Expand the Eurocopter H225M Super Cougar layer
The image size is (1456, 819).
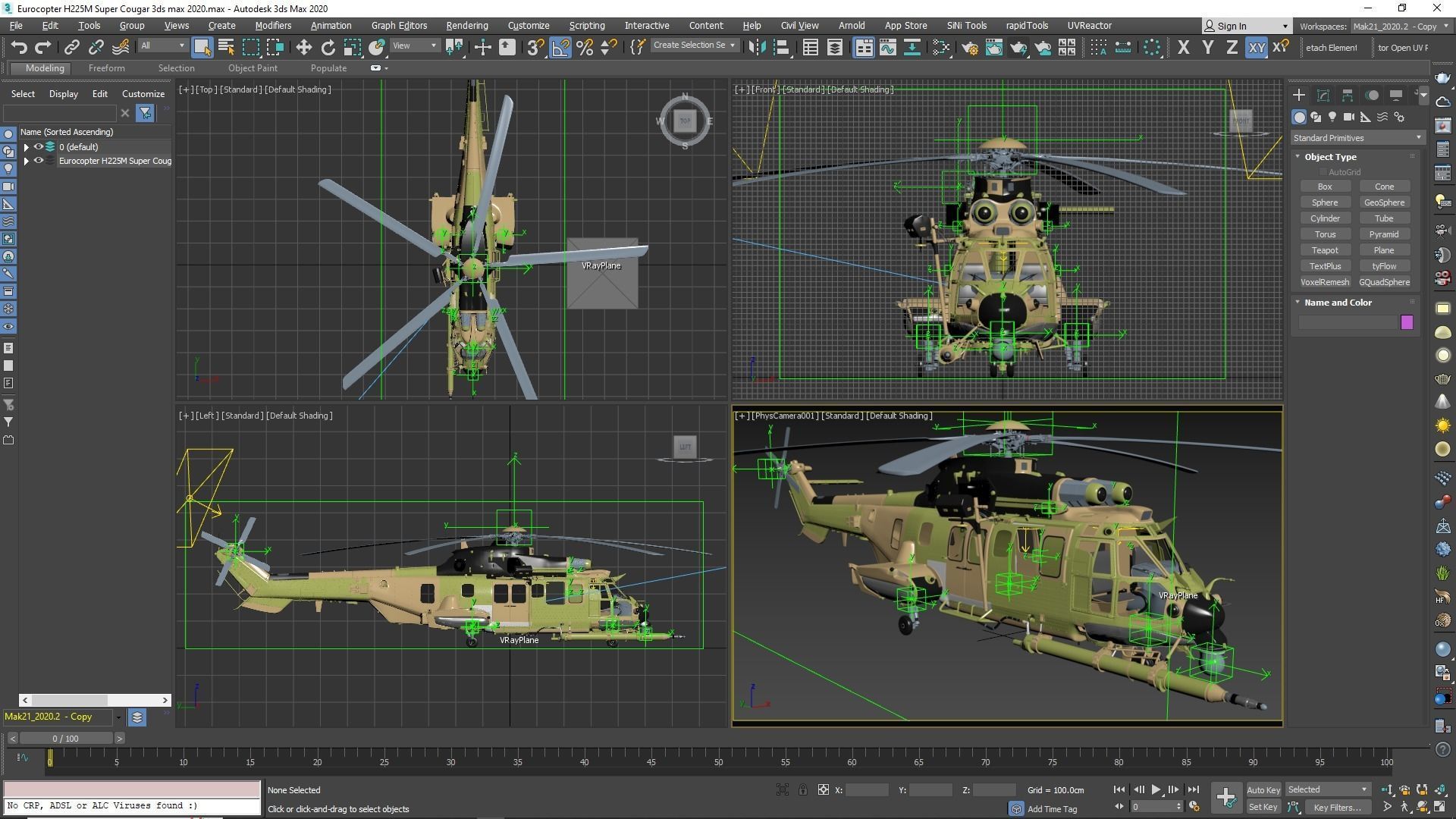tap(27, 161)
